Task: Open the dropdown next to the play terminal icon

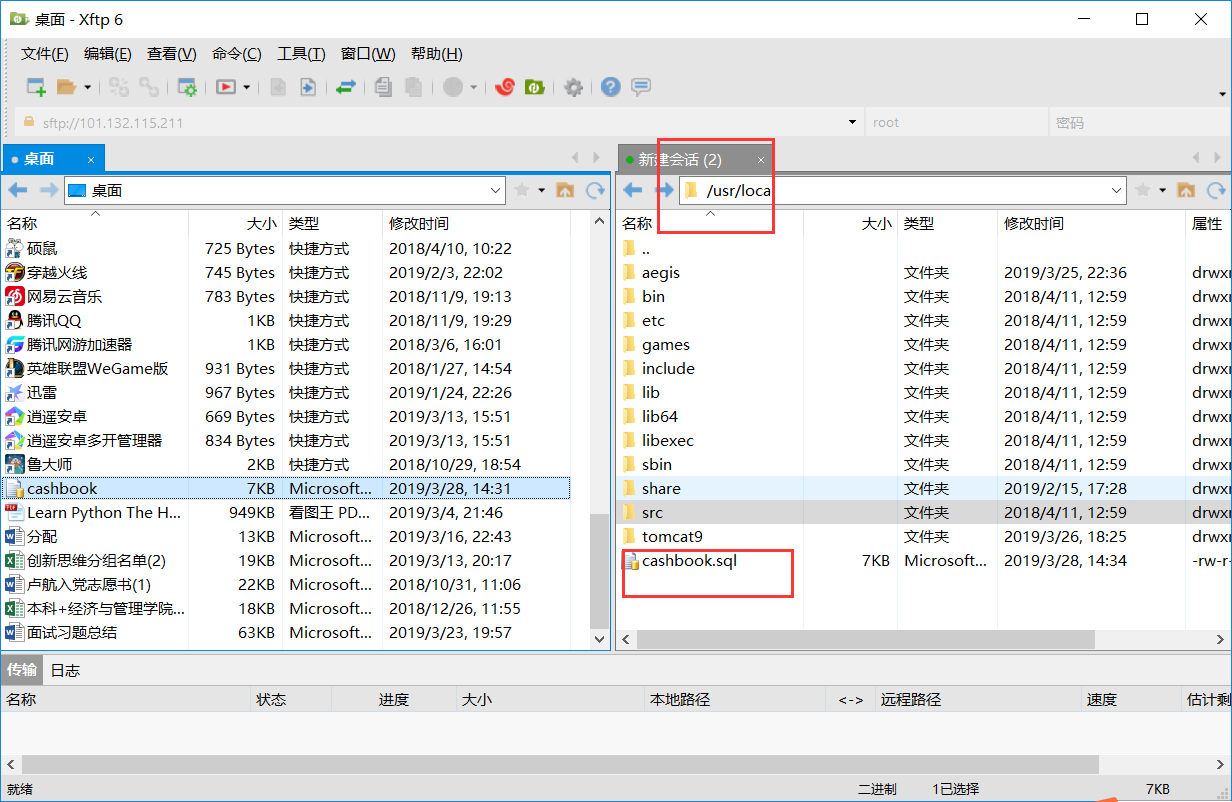Action: click(x=246, y=87)
